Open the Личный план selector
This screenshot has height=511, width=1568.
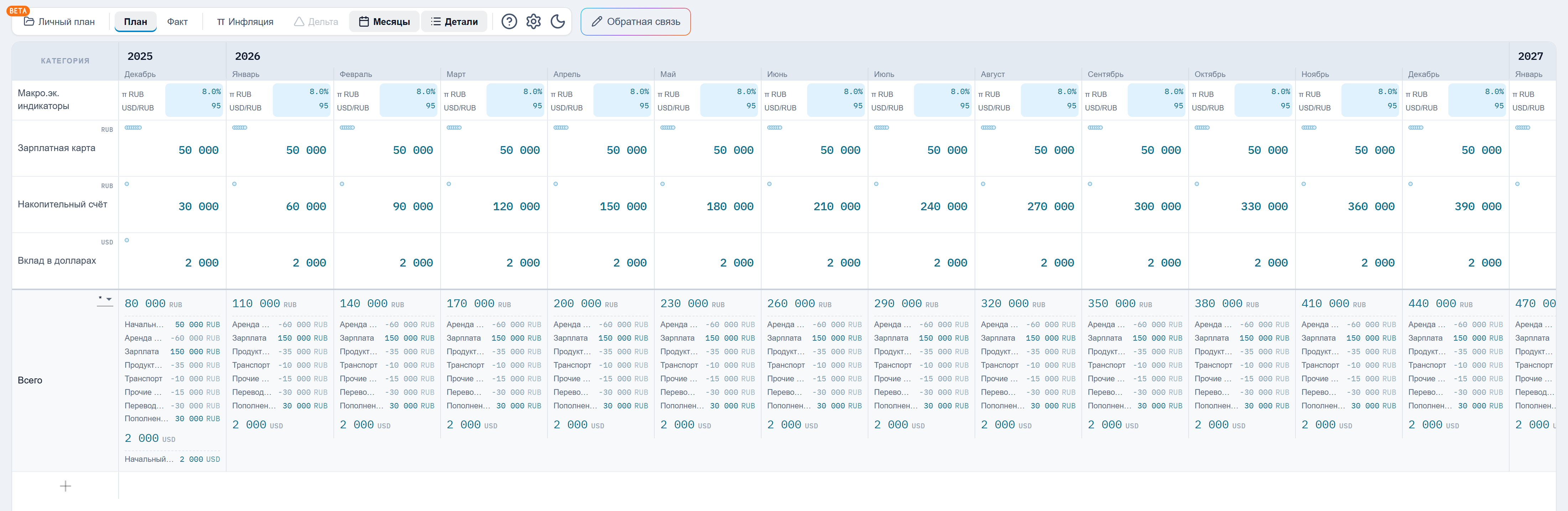point(59,22)
